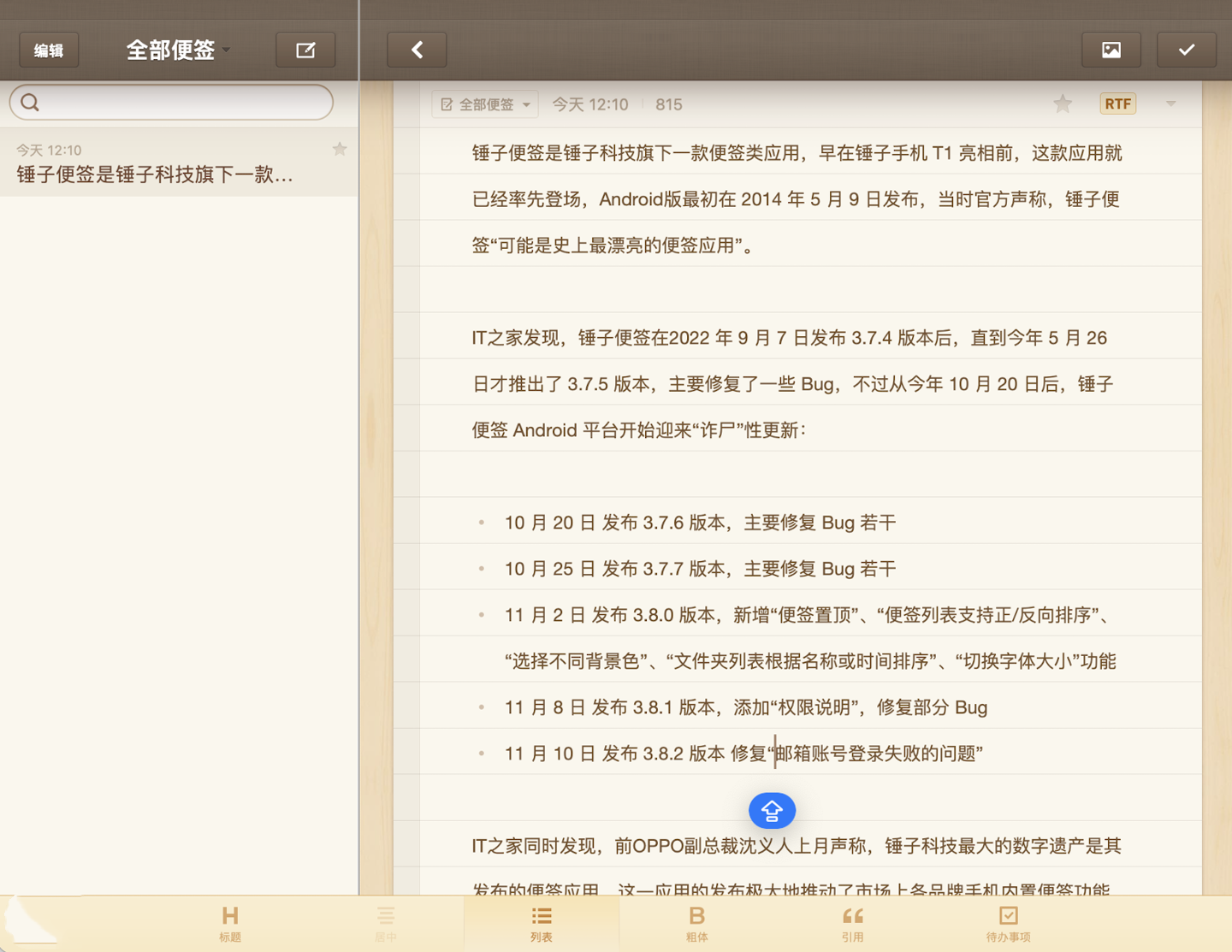This screenshot has width=1232, height=952.
Task: Add a to-do checkbox with 待办事项
Action: (1008, 923)
